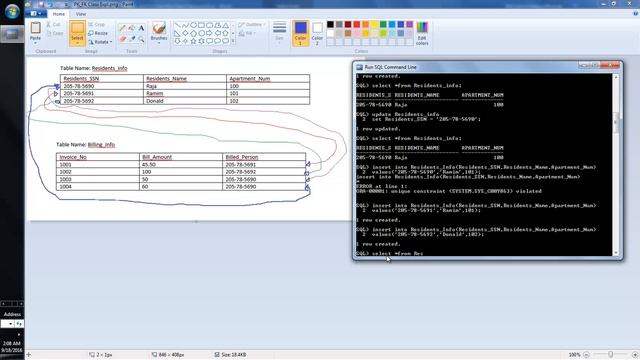Choose the Five-point star shape
This screenshot has height=360, width=640.
[x=193, y=41]
